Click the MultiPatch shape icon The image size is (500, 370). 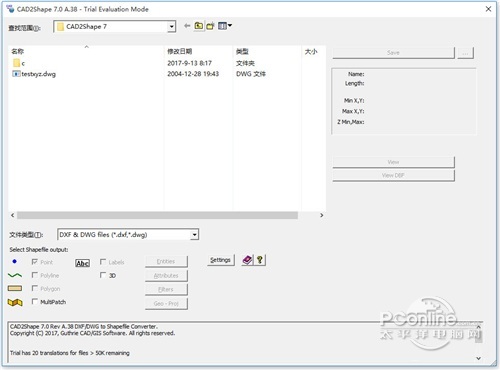[x=15, y=302]
